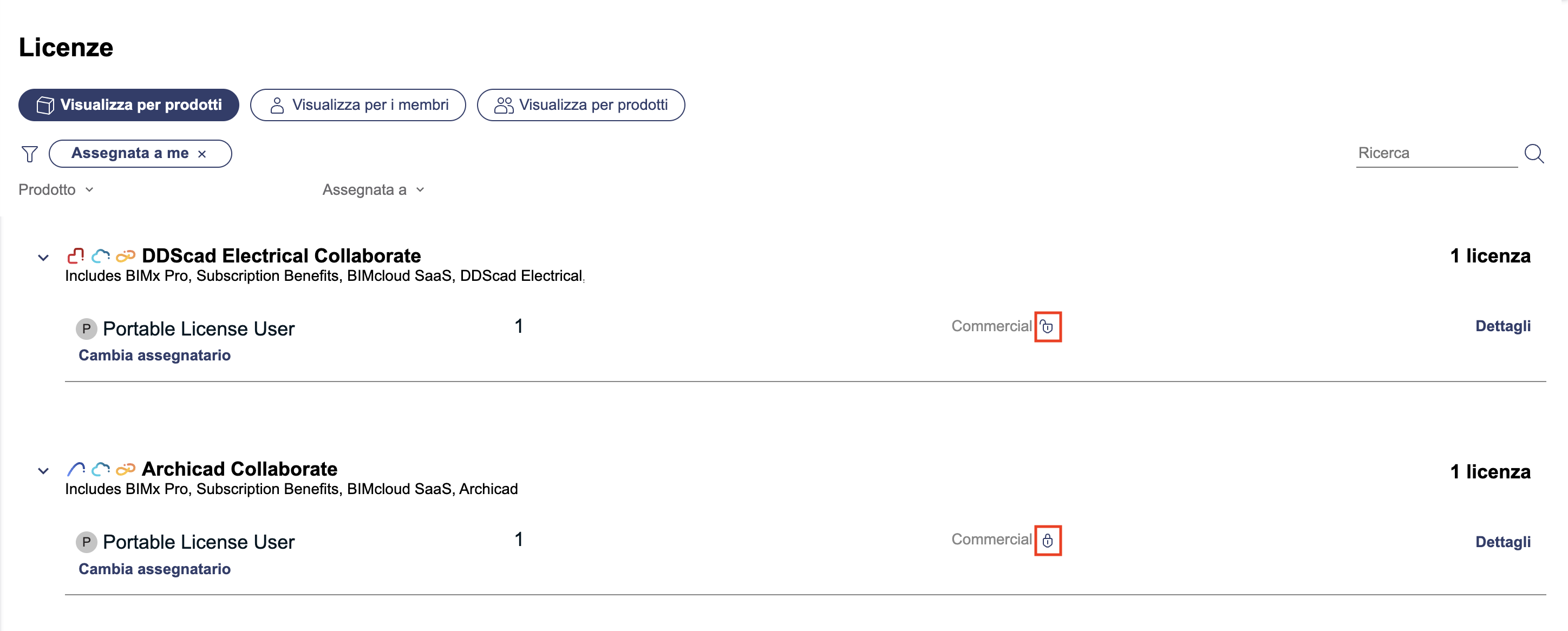Open the Prodotto sort dropdown

(56, 190)
